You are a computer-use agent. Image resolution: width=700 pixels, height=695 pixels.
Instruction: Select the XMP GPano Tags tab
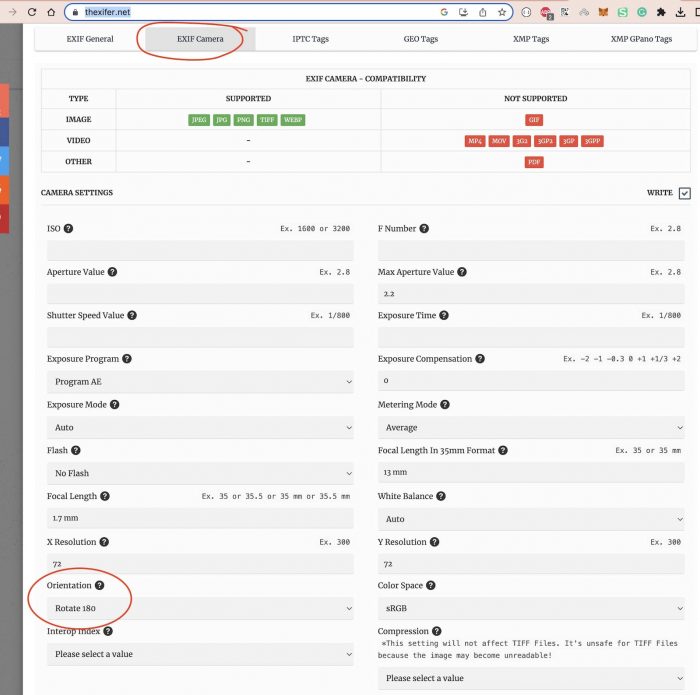click(641, 39)
